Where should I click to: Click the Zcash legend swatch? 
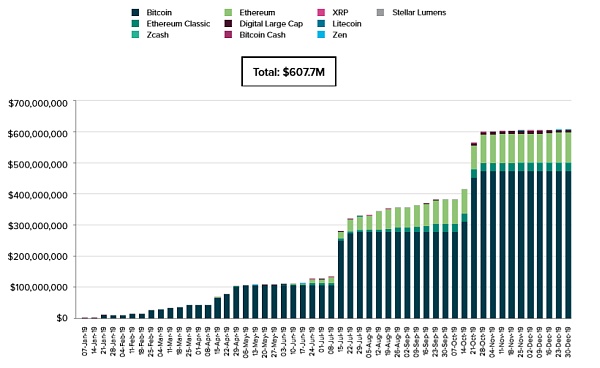point(135,35)
